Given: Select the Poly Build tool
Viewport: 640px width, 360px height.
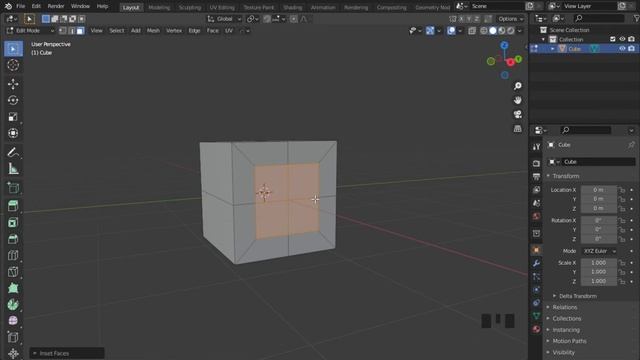Looking at the screenshot, I should [x=13, y=288].
